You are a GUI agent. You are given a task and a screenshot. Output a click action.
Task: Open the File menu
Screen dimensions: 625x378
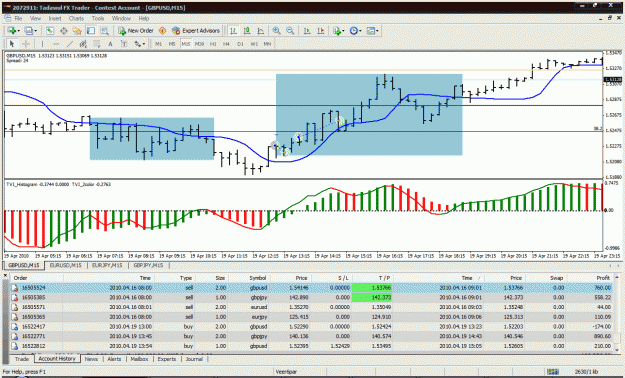click(18, 18)
